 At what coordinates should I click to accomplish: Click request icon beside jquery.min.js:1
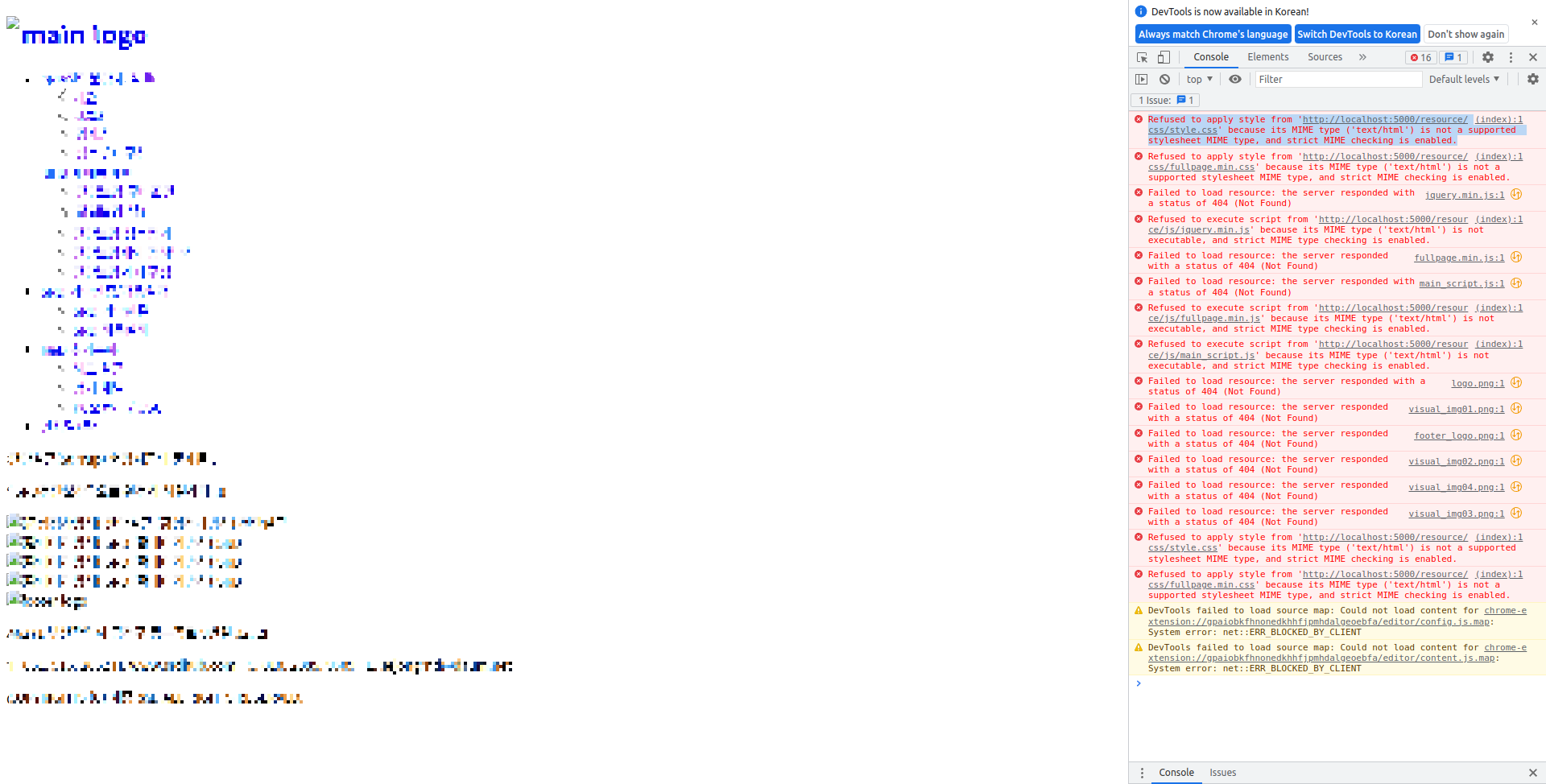(1516, 194)
